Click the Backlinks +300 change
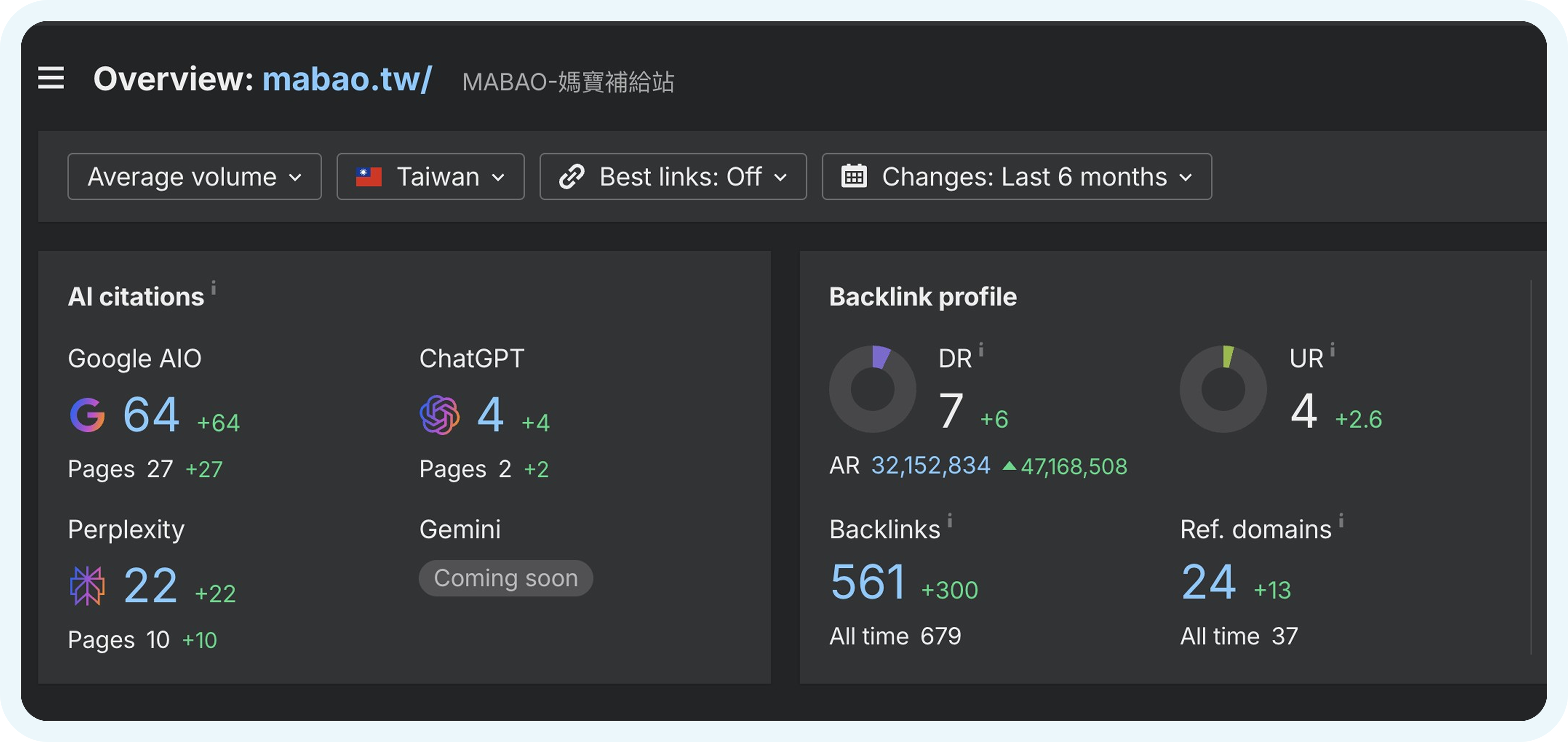1568x742 pixels. pyautogui.click(x=950, y=590)
